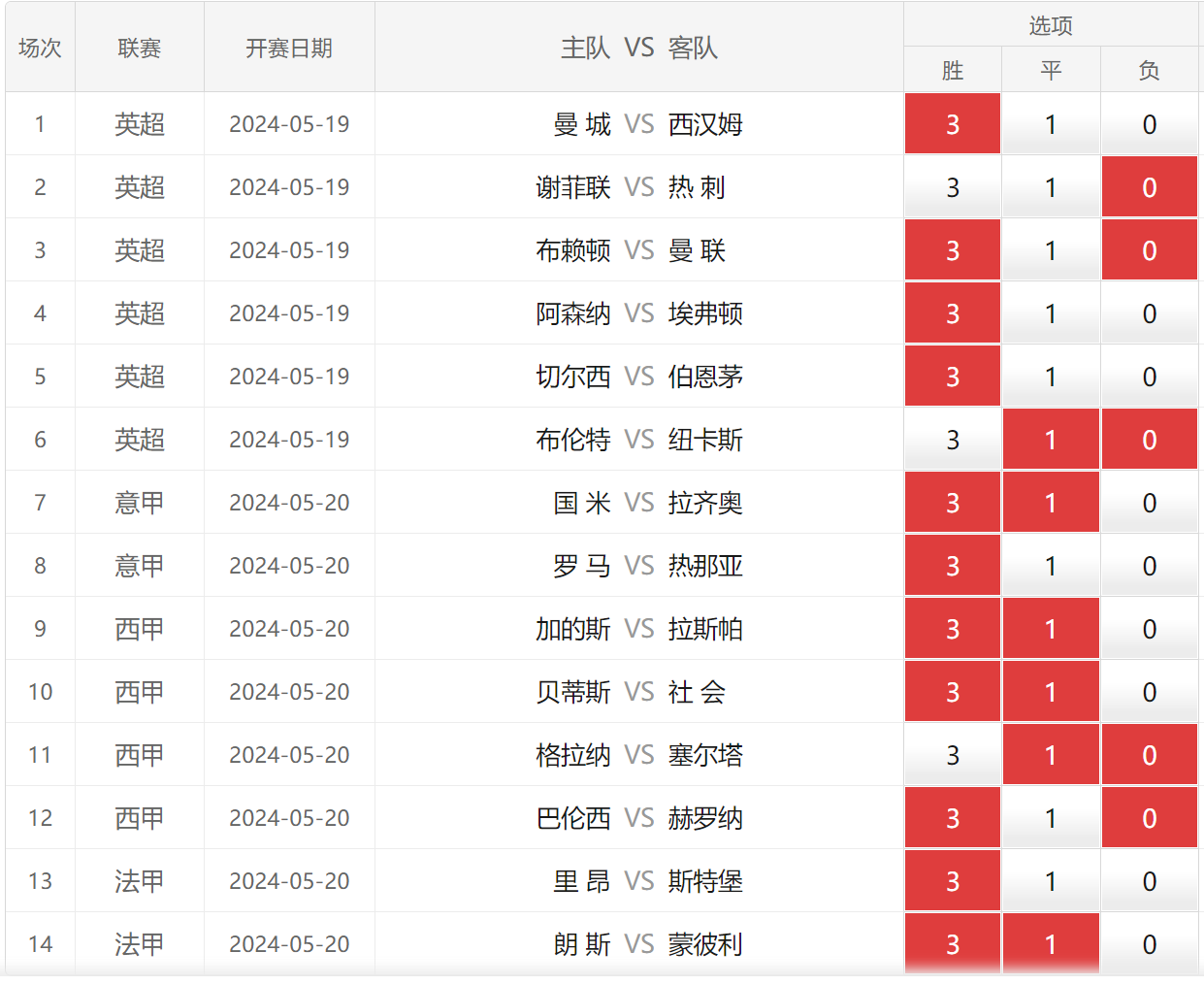Click the date 2024-05-19 in 切尔西 row
Screen dimensions: 1204x985
click(289, 377)
